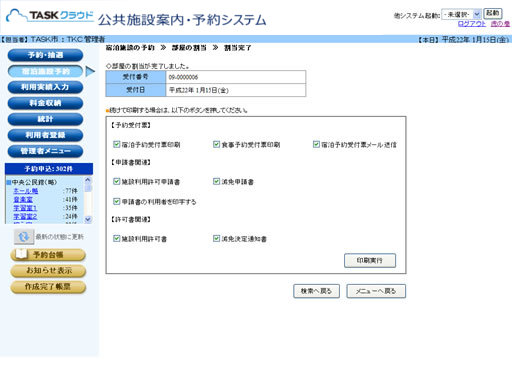Toggle 減免決定通知書 checkbox
Viewport: 512px width, 384px height.
216,238
